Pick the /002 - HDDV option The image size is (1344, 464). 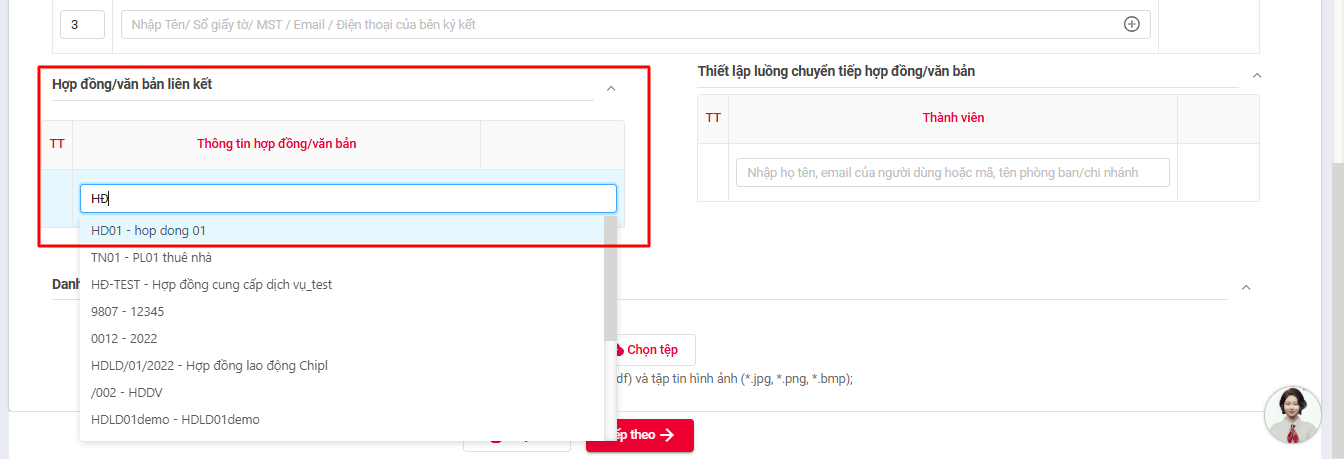342,392
